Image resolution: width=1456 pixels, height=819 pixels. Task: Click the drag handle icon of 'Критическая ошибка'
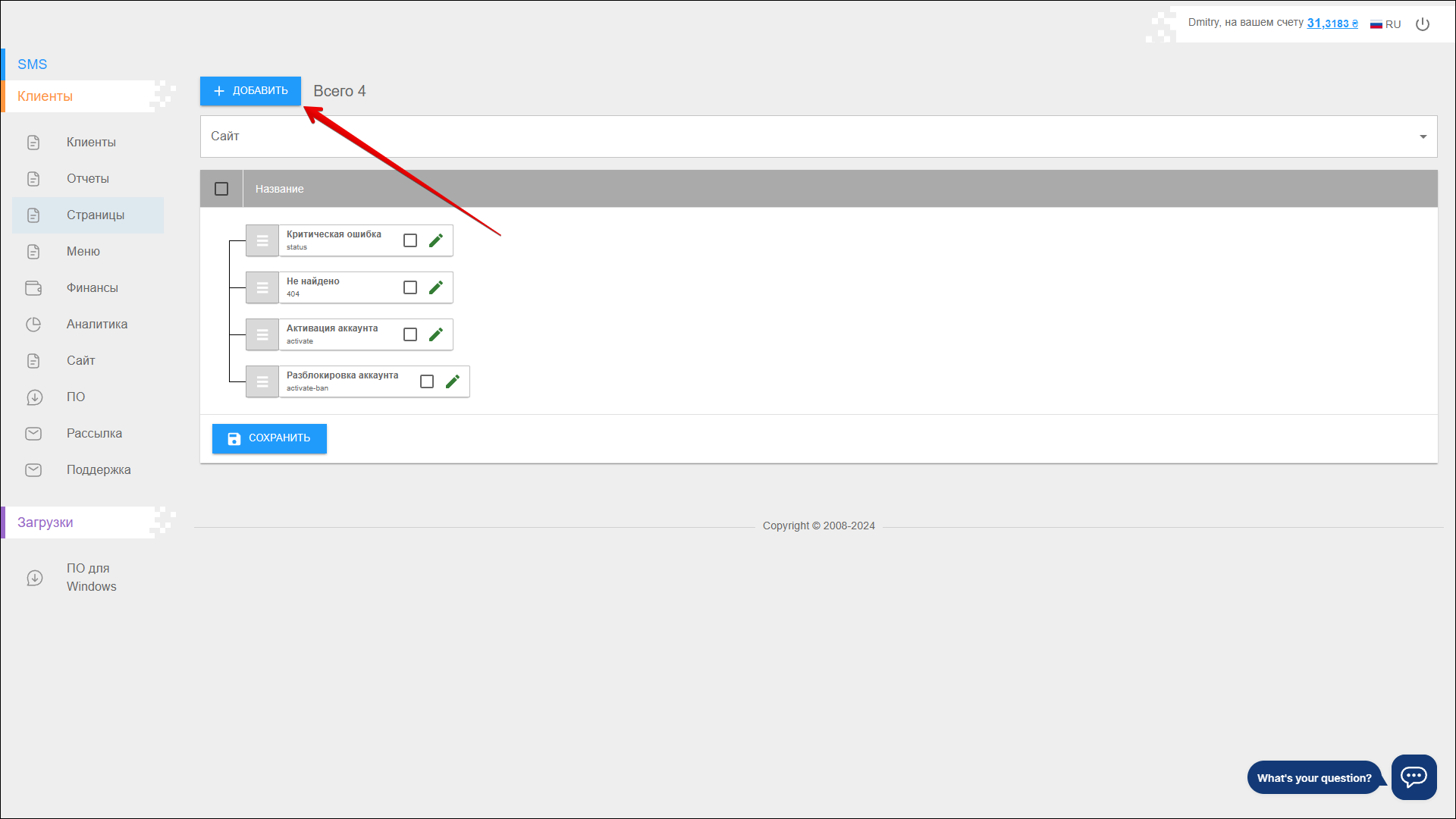pyautogui.click(x=262, y=240)
